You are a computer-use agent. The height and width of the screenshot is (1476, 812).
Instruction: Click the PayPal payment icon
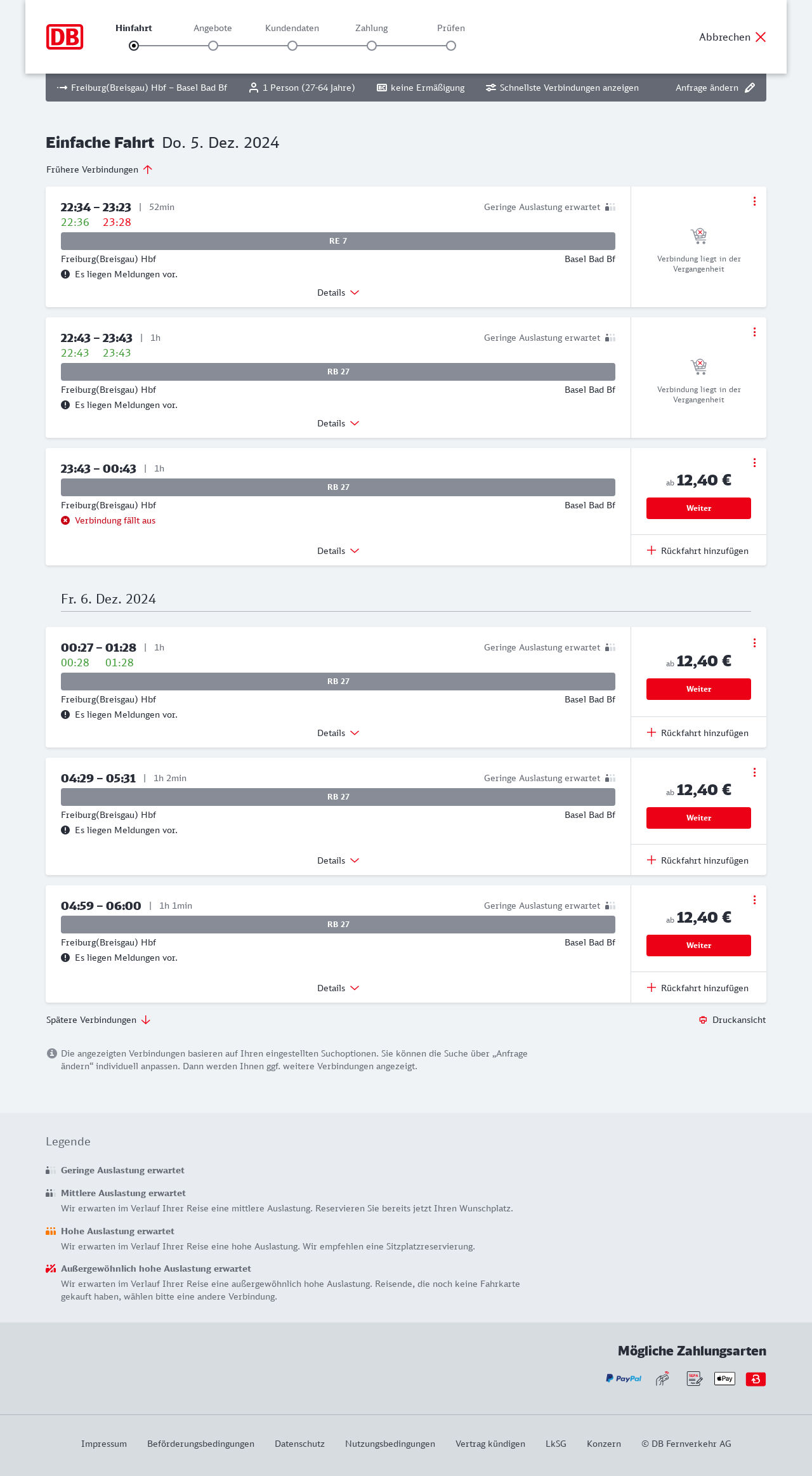coord(624,1378)
